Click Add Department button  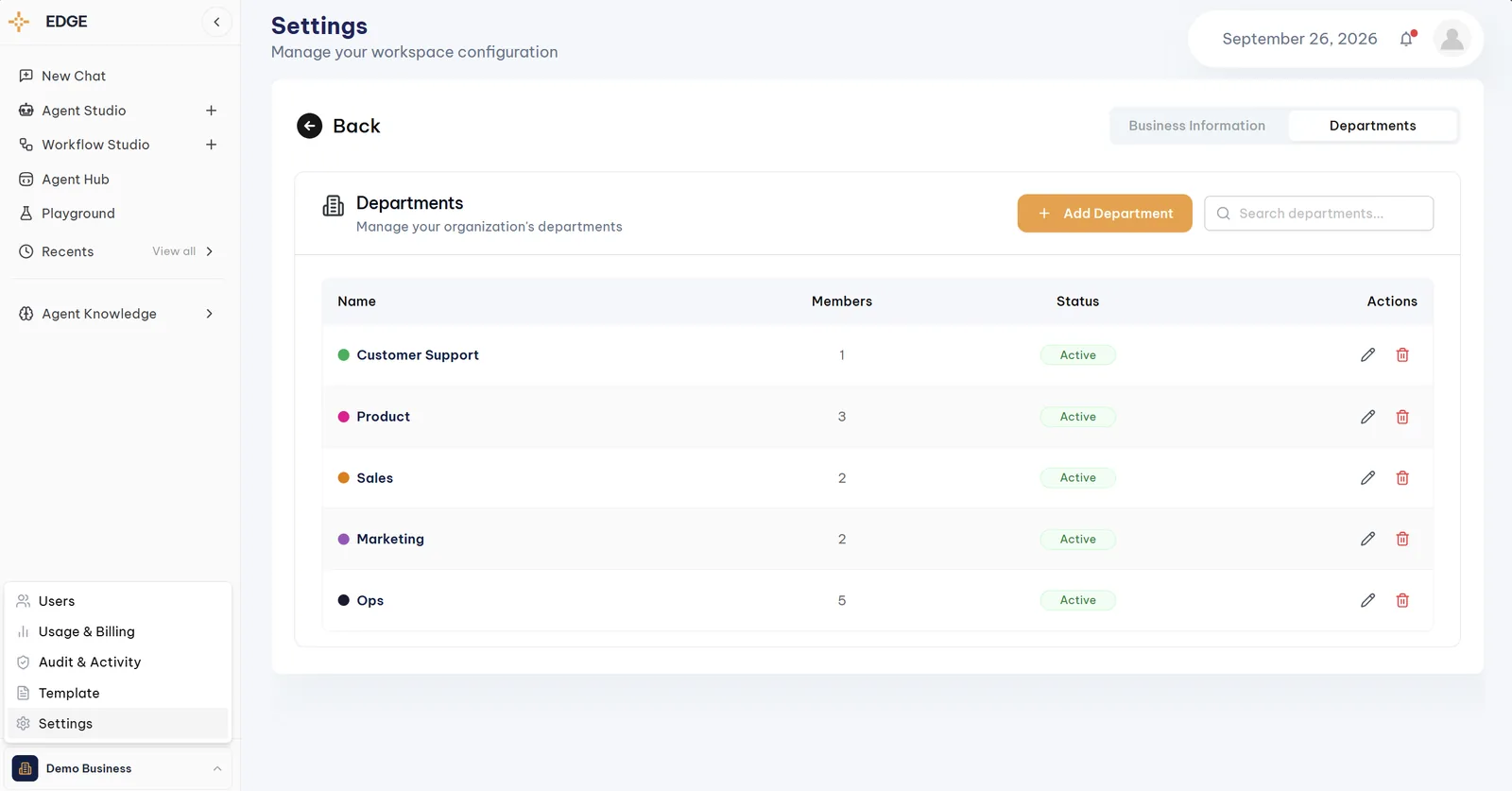(x=1105, y=214)
